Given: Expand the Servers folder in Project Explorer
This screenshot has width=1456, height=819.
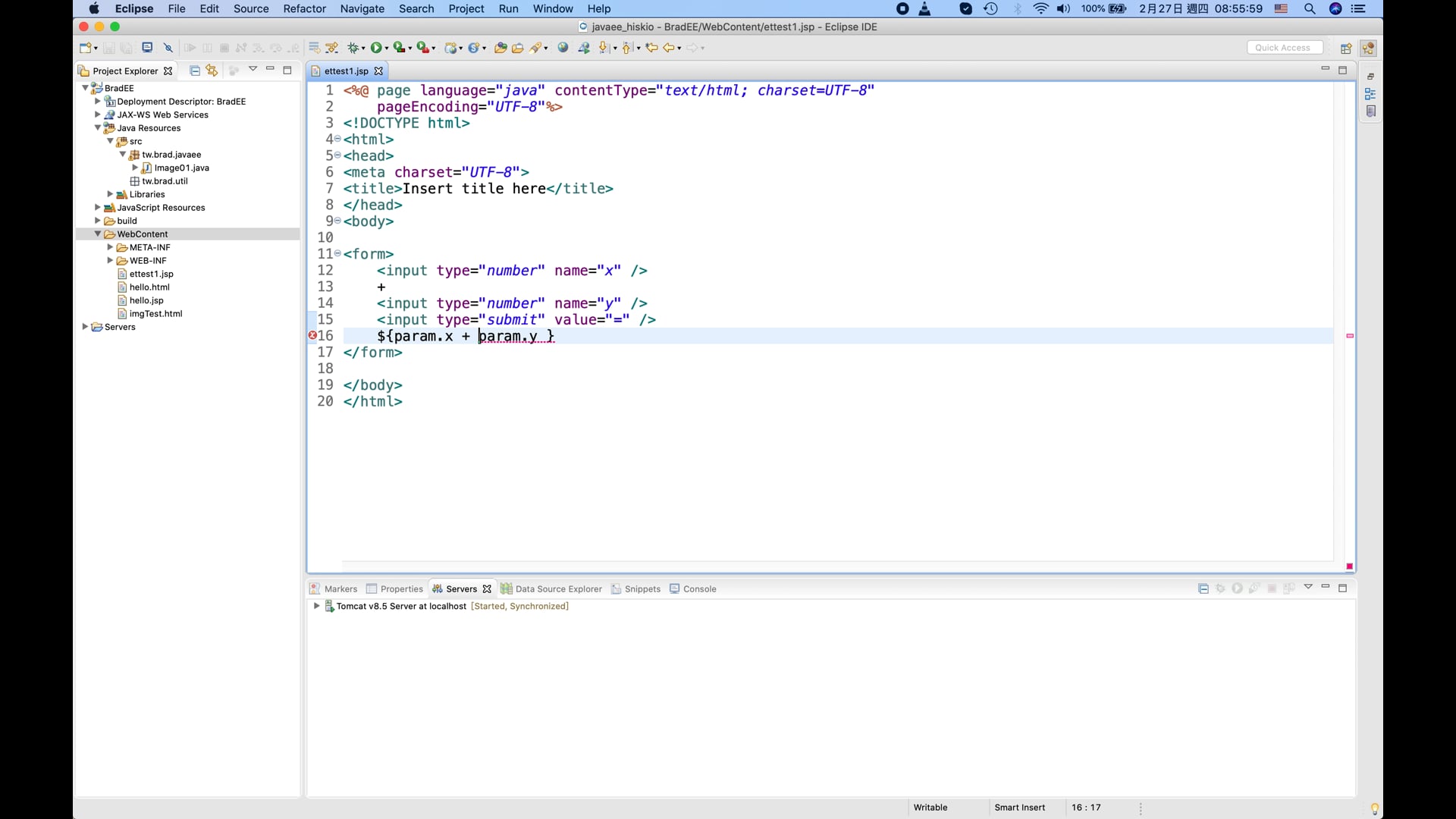Looking at the screenshot, I should click(x=85, y=327).
